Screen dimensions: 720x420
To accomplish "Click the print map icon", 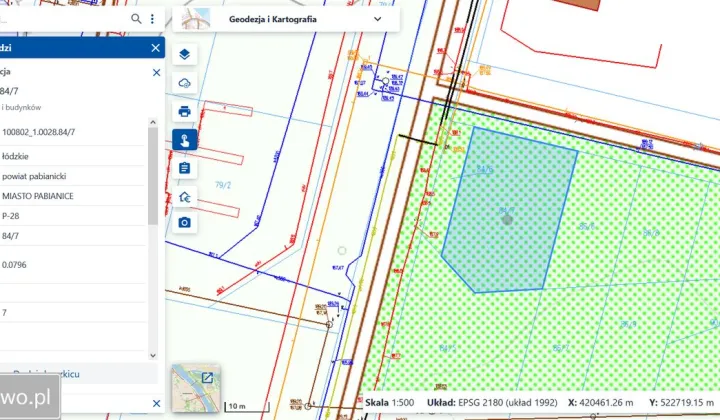I will point(185,112).
